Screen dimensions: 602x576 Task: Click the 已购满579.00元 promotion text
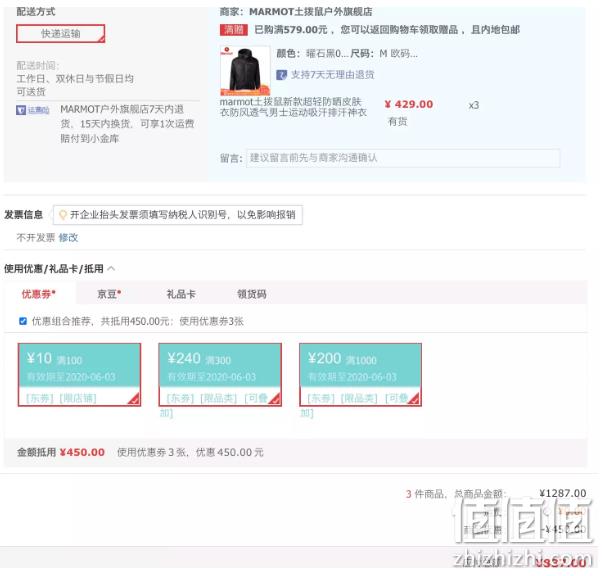point(387,30)
